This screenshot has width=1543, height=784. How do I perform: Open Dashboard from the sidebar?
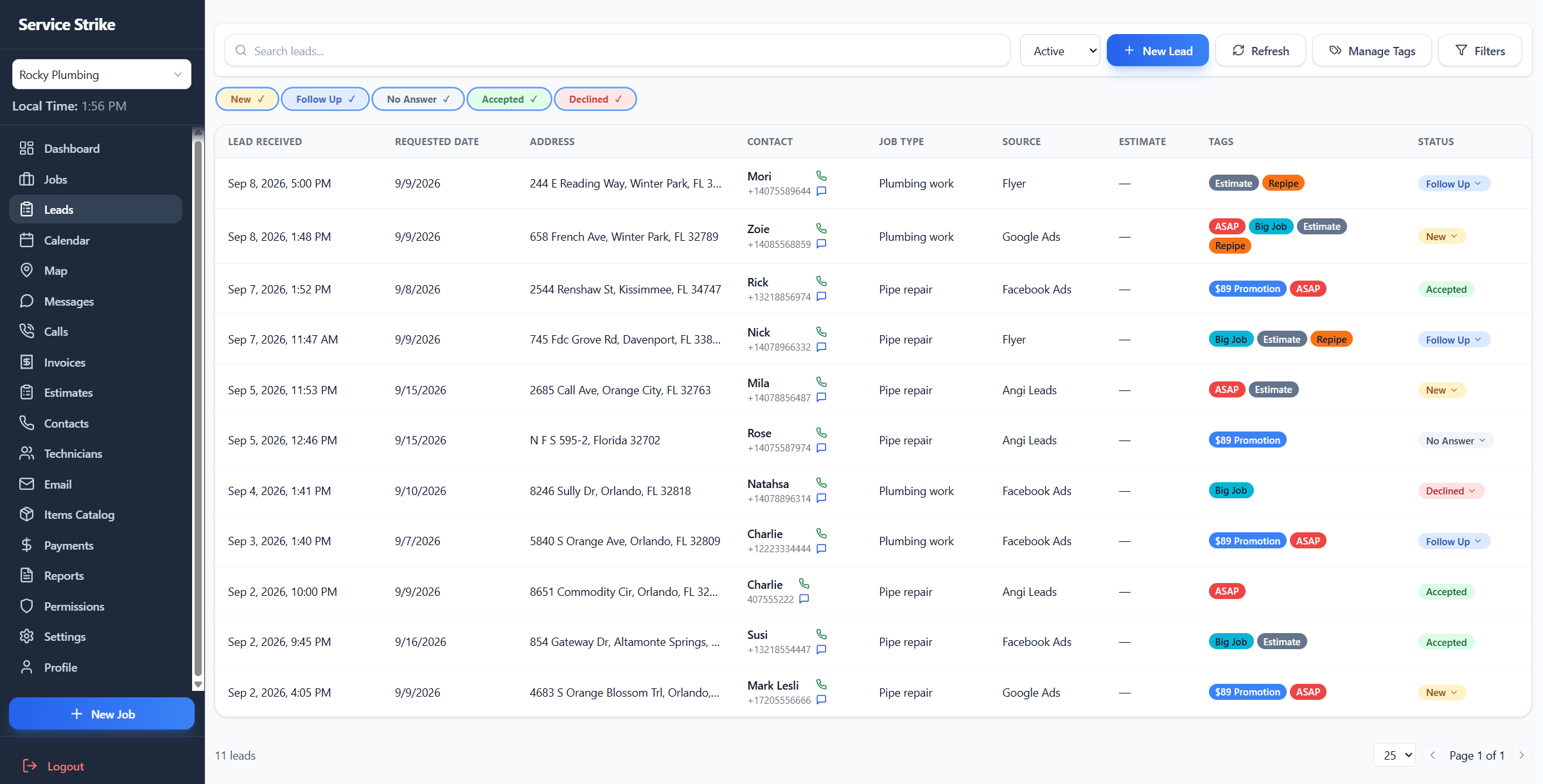tap(96, 148)
